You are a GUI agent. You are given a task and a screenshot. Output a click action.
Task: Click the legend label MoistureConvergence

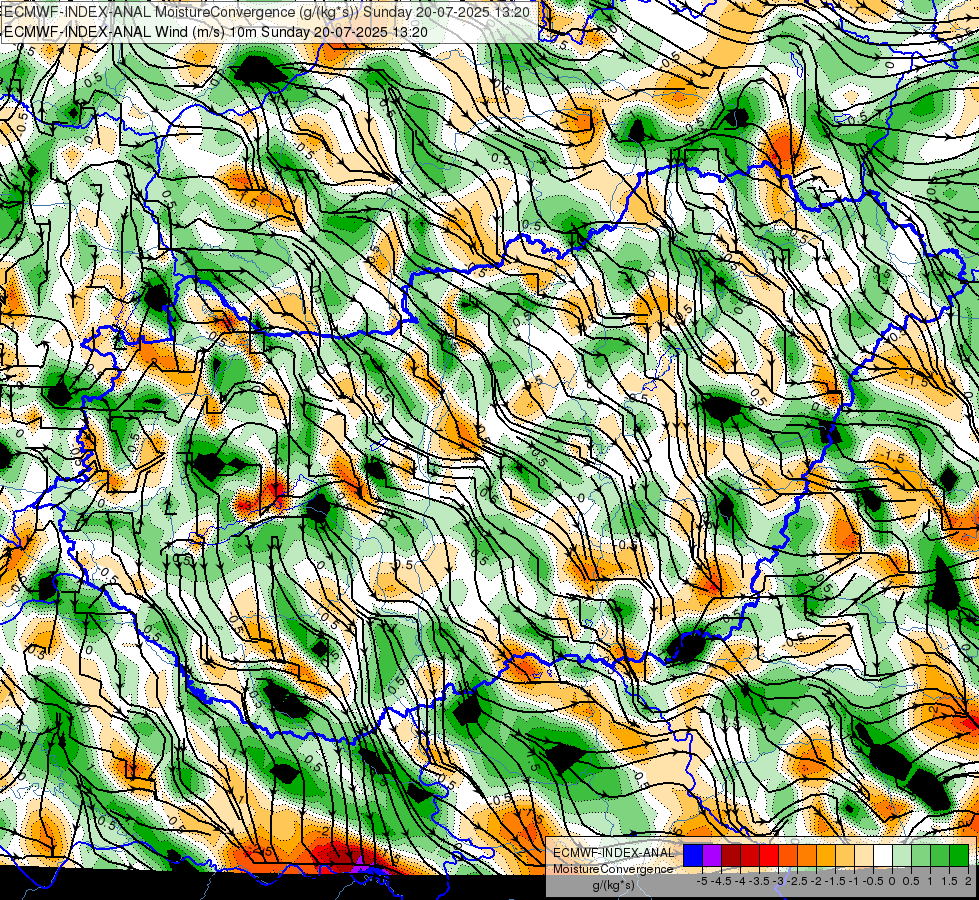613,869
